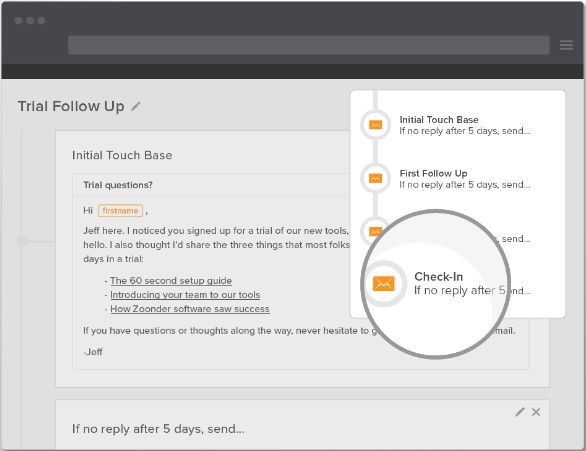The image size is (586, 451).
Task: Click the magnified Check-In envelope icon
Action: pos(384,284)
